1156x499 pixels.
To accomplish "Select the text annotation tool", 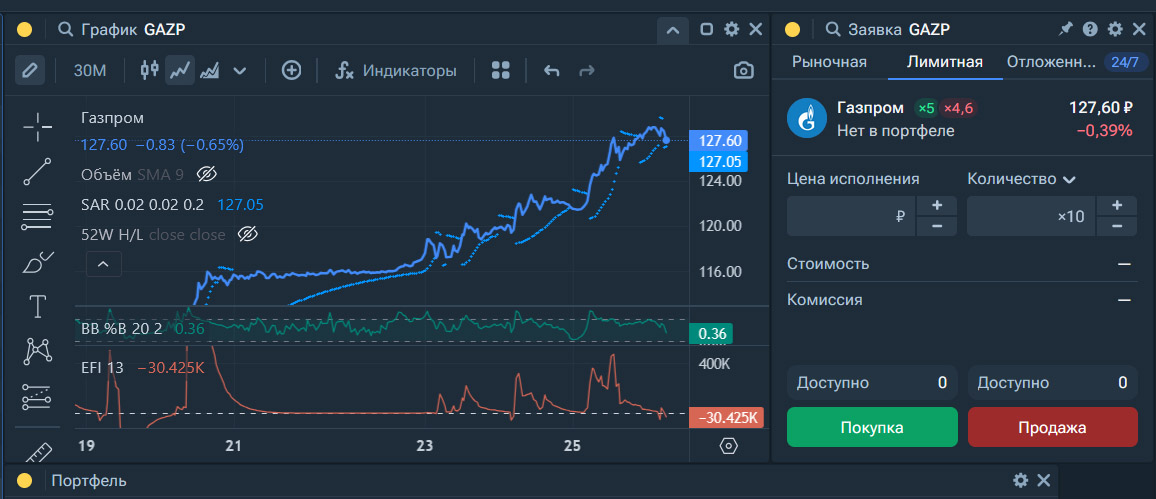I will (x=37, y=307).
